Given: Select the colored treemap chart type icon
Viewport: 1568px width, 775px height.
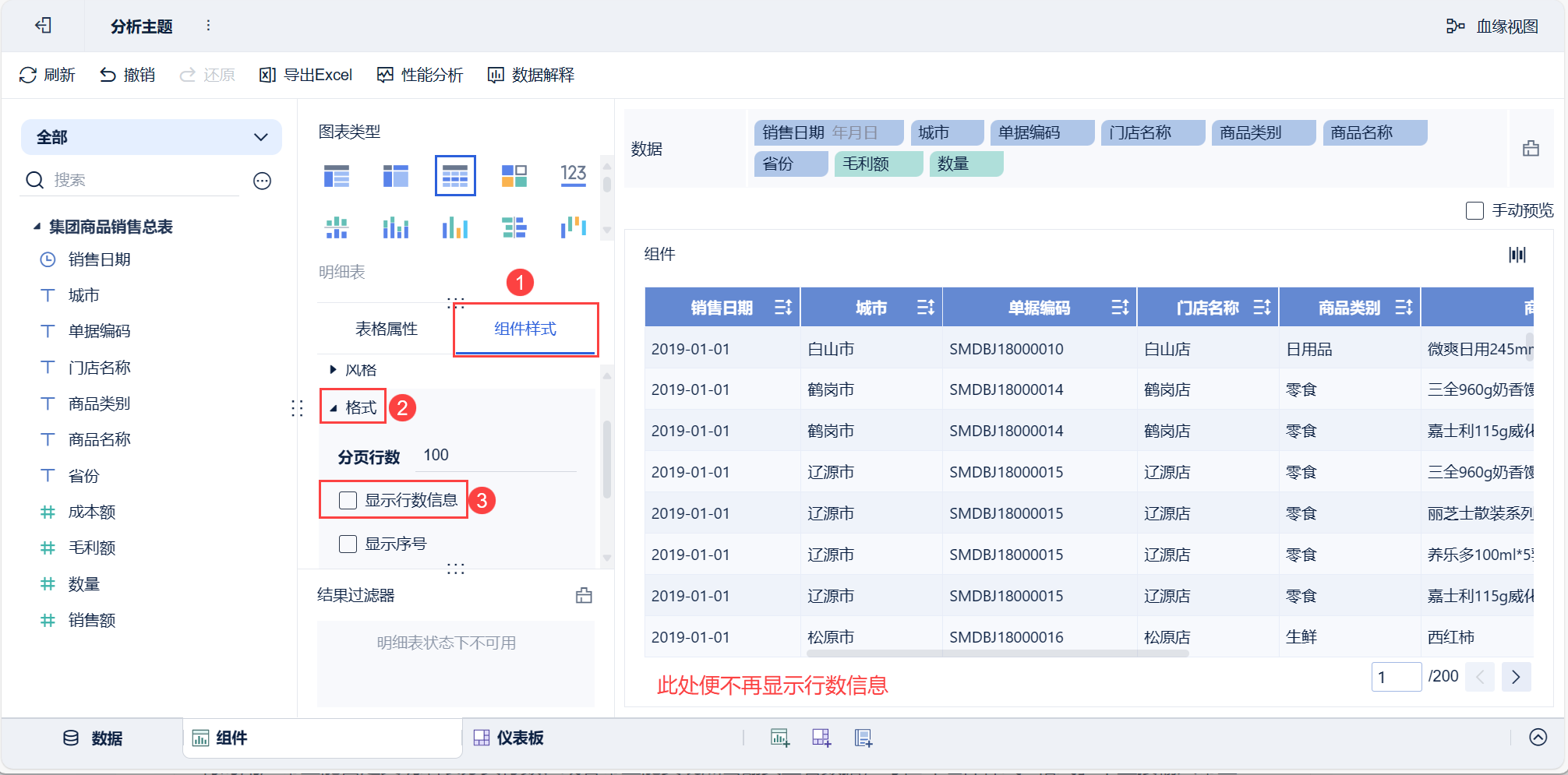Looking at the screenshot, I should pyautogui.click(x=514, y=176).
